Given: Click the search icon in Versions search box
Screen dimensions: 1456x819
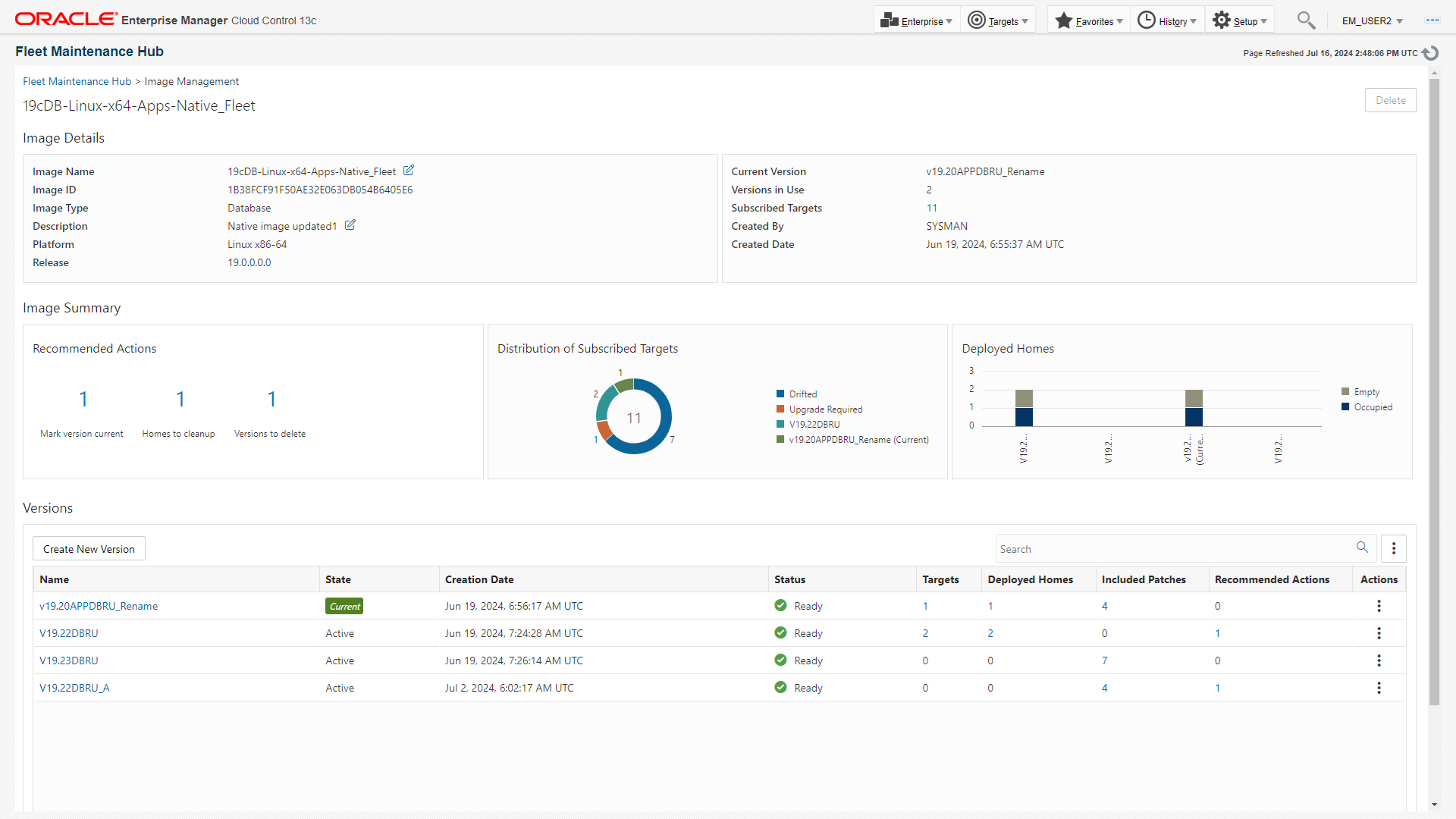Looking at the screenshot, I should pyautogui.click(x=1362, y=548).
